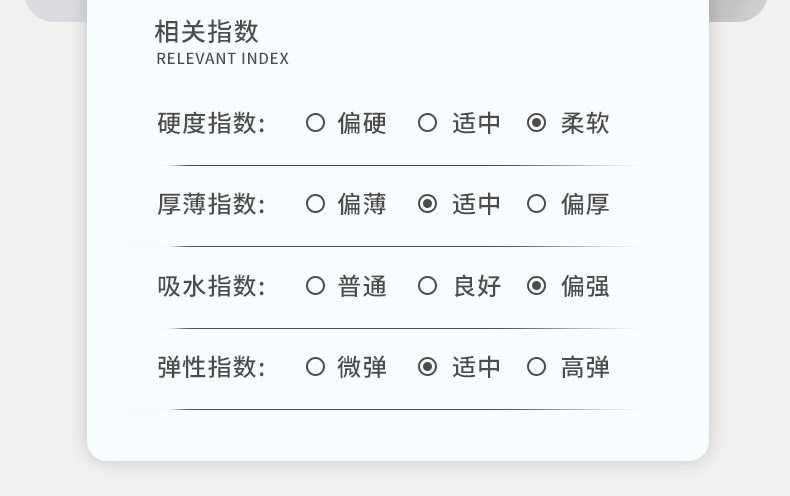This screenshot has width=790, height=496.
Task: Choose 偏厚 radio for thickness
Action: click(x=537, y=204)
